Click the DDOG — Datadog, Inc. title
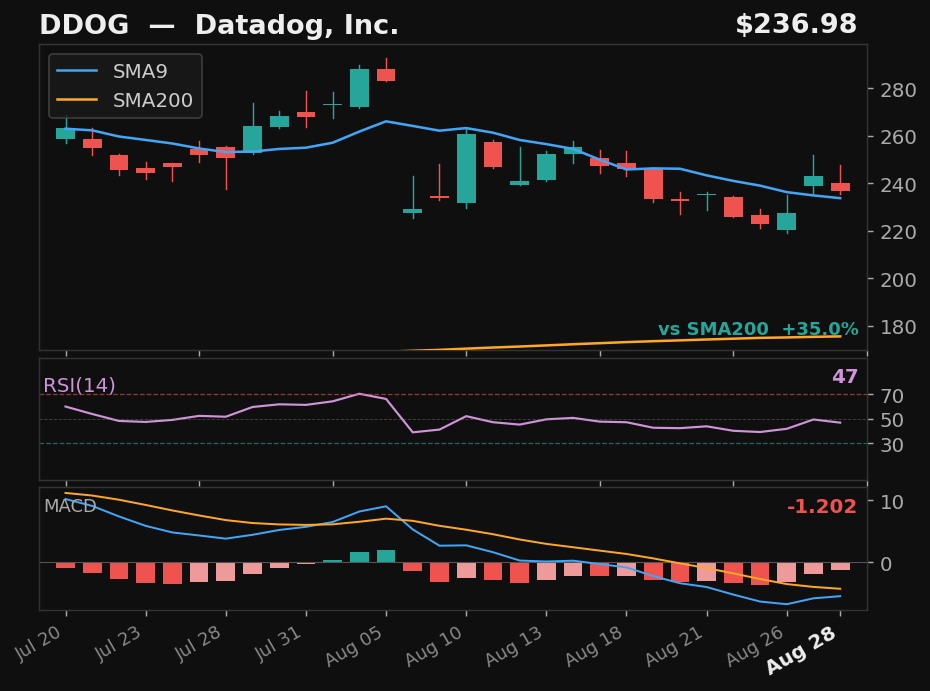 (x=219, y=26)
